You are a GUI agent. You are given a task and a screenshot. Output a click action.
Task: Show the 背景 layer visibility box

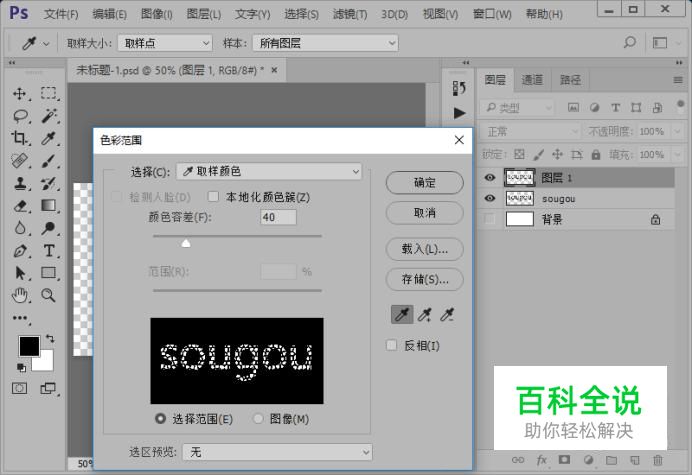tap(489, 219)
